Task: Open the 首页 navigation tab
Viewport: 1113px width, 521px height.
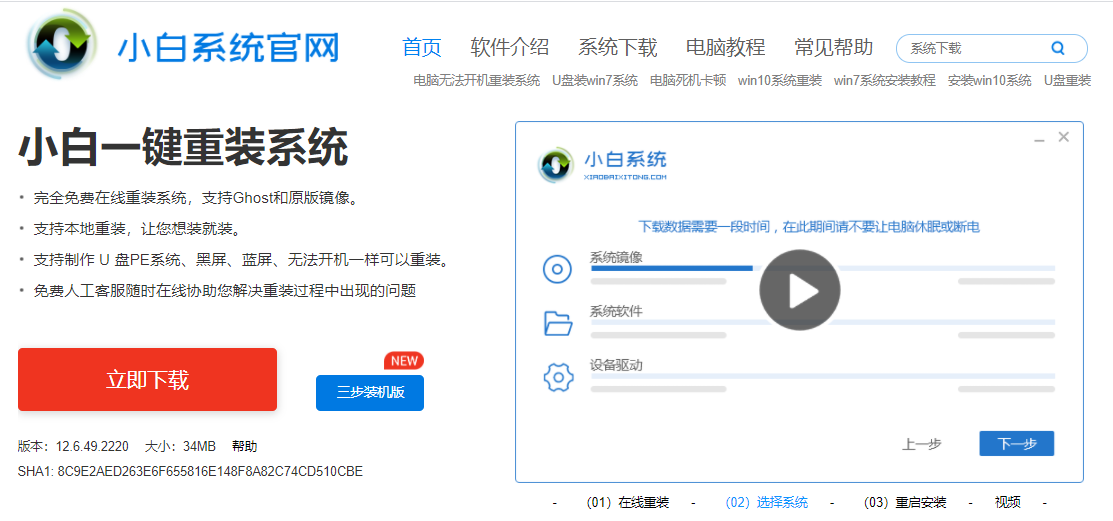Action: coord(421,47)
